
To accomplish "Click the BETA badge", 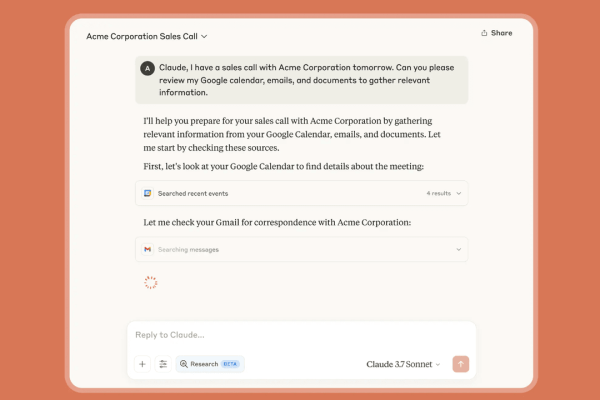I will [230, 364].
